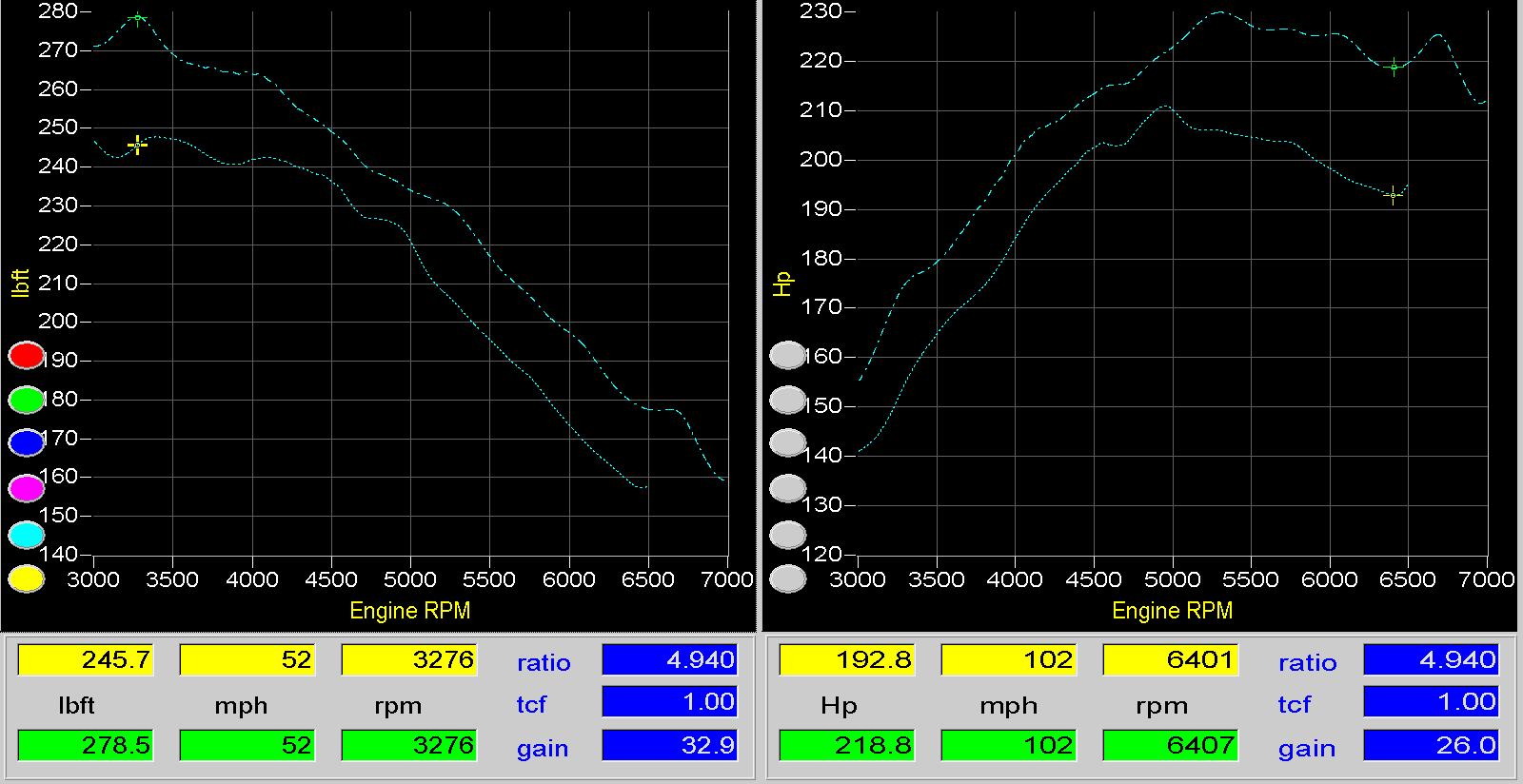Viewport: 1523px width, 784px height.
Task: Click the yellow 102 mph field
Action: pyautogui.click(x=1009, y=659)
